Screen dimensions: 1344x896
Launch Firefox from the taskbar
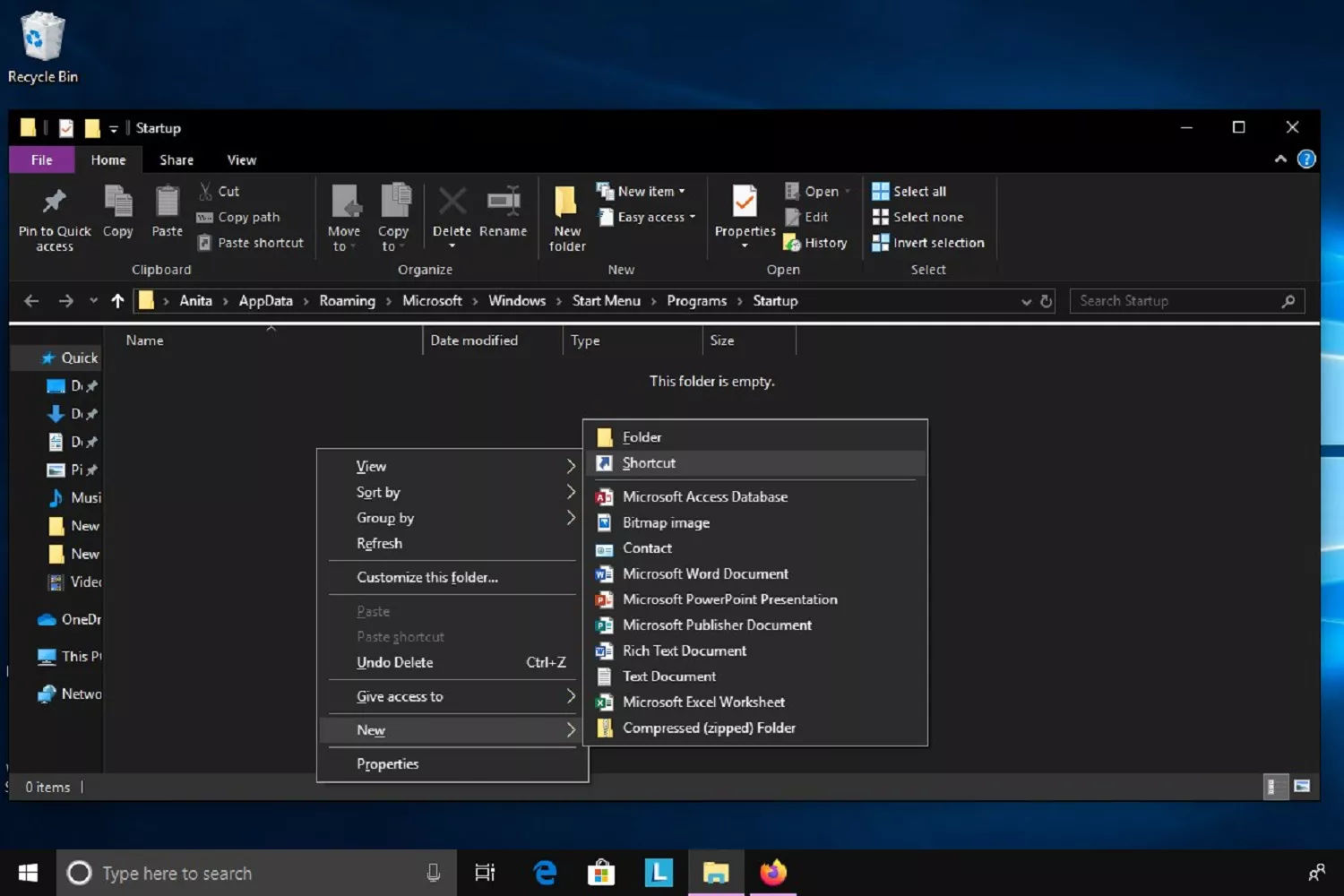click(772, 872)
